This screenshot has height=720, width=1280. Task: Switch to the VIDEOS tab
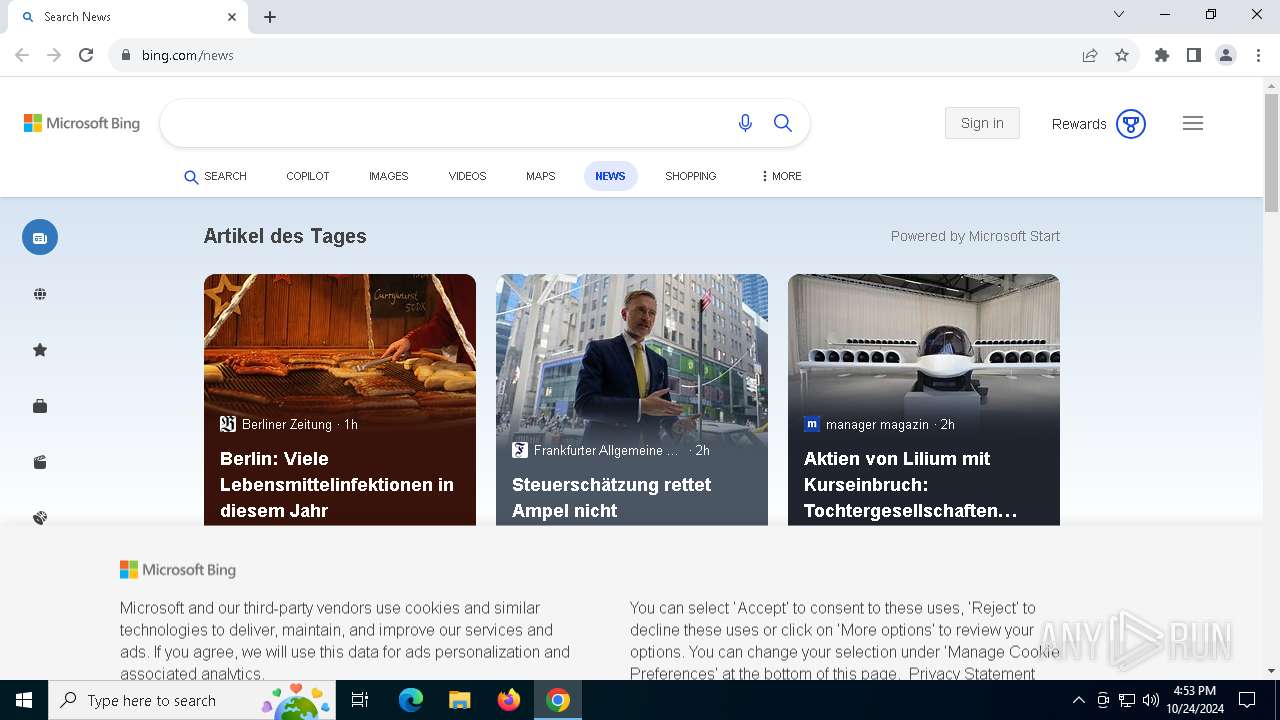tap(467, 176)
